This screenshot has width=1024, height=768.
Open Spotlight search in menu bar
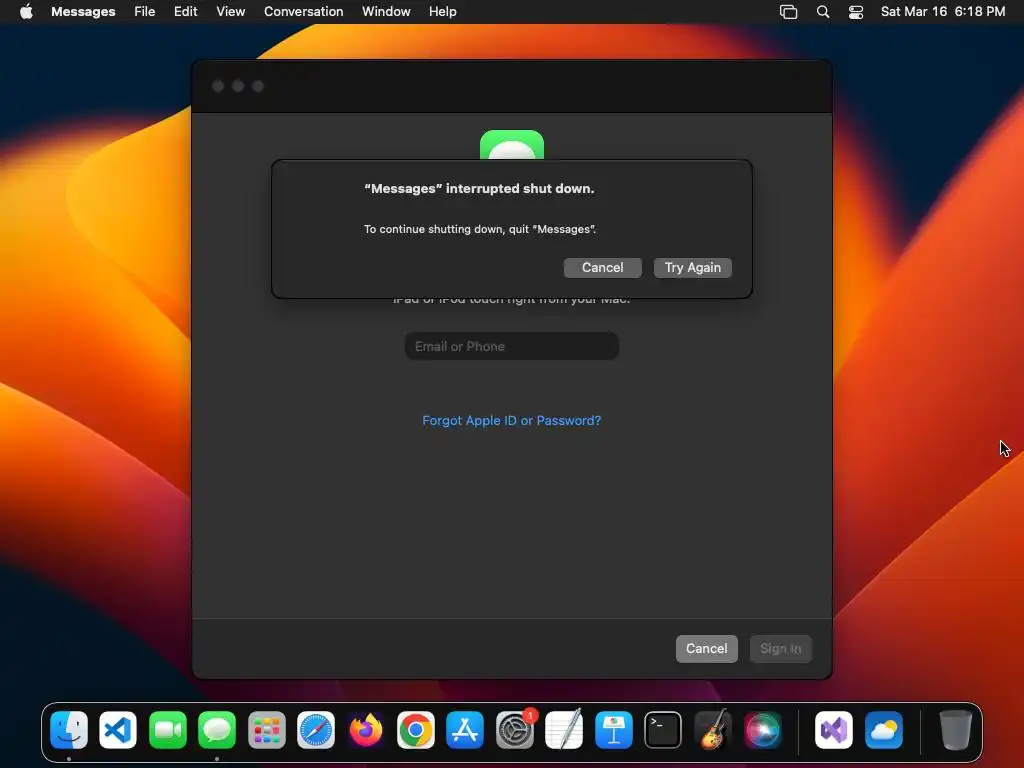coord(823,12)
